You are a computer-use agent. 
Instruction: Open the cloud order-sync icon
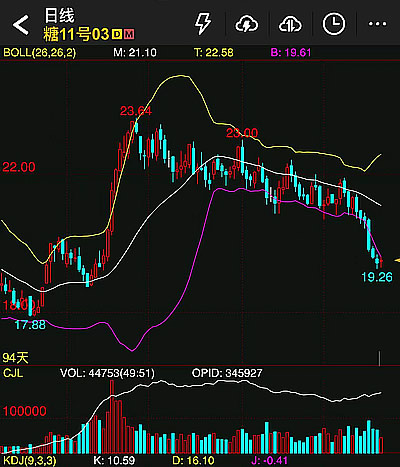point(290,24)
